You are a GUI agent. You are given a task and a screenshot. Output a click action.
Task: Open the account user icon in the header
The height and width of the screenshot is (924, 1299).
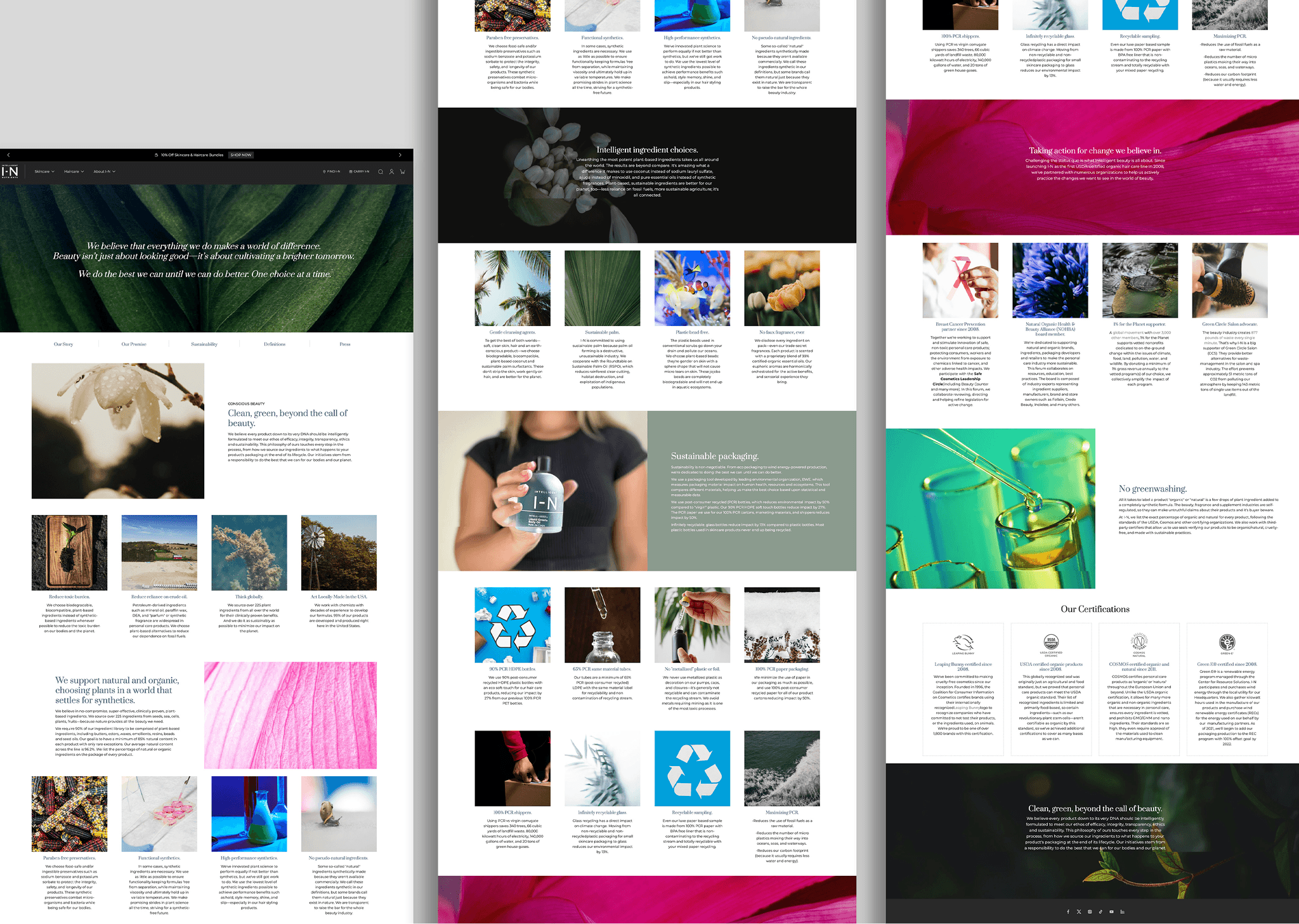point(391,172)
